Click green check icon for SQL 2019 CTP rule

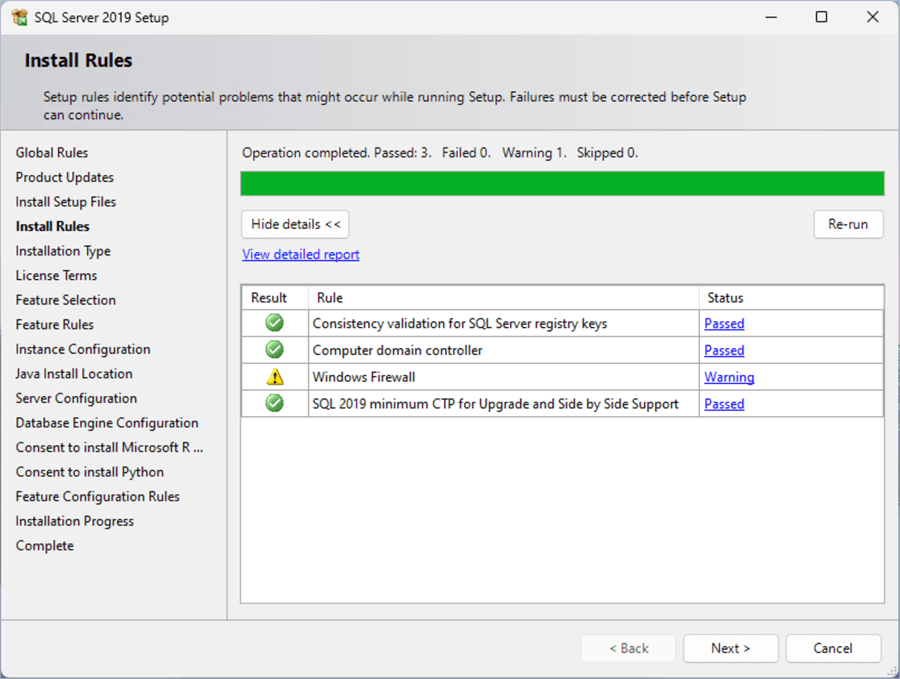(x=274, y=403)
